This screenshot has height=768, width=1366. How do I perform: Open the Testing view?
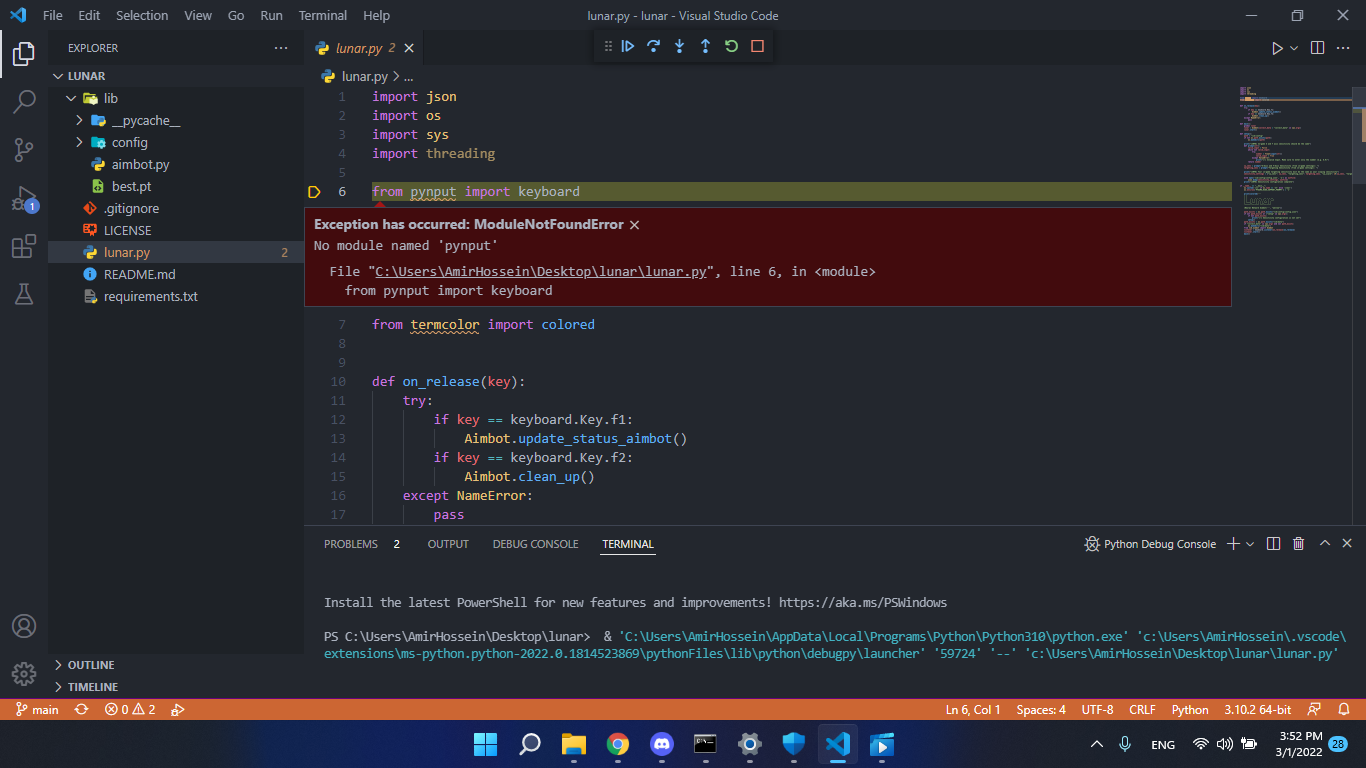pyautogui.click(x=25, y=294)
